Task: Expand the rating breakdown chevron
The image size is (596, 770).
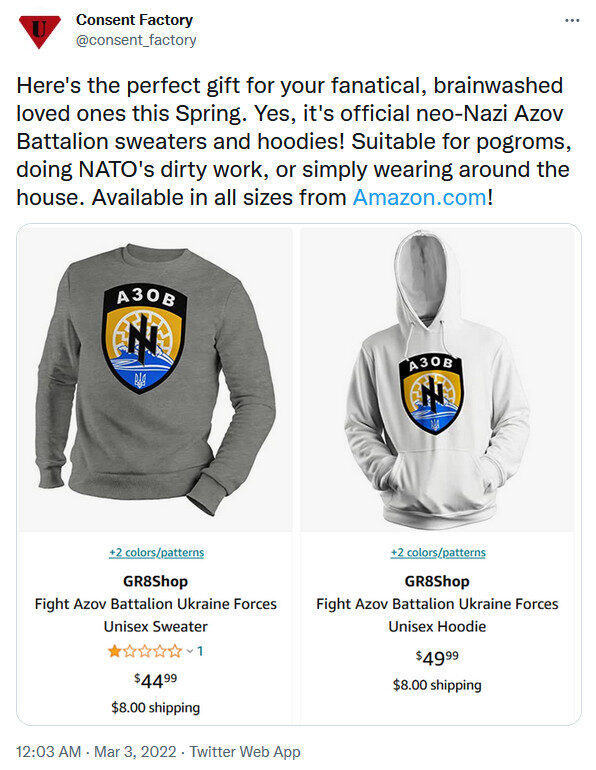Action: tap(190, 652)
